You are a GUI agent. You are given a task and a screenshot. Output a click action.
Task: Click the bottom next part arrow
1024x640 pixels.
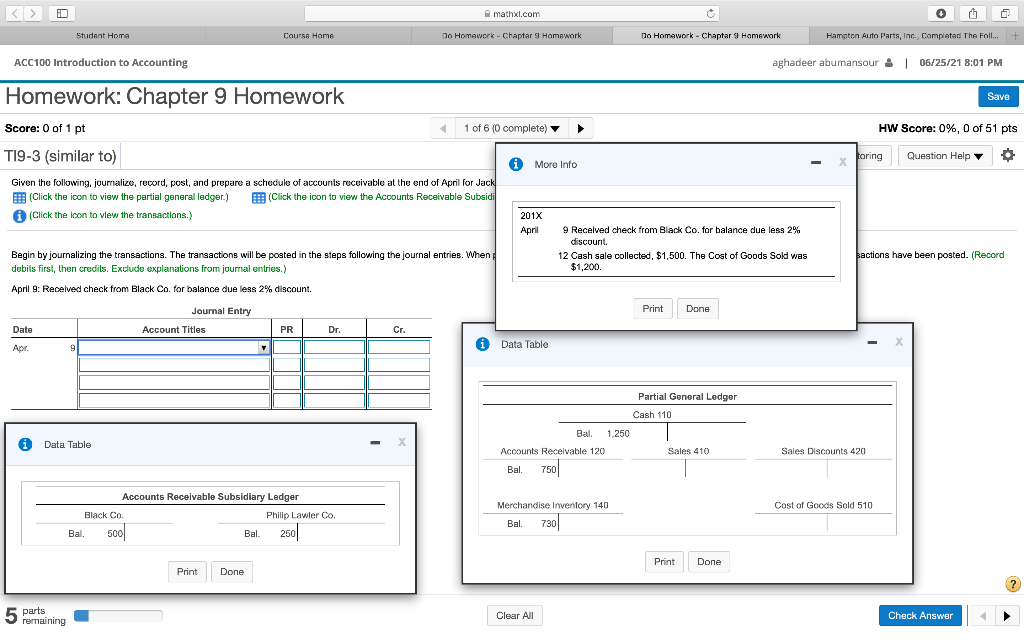[1007, 615]
